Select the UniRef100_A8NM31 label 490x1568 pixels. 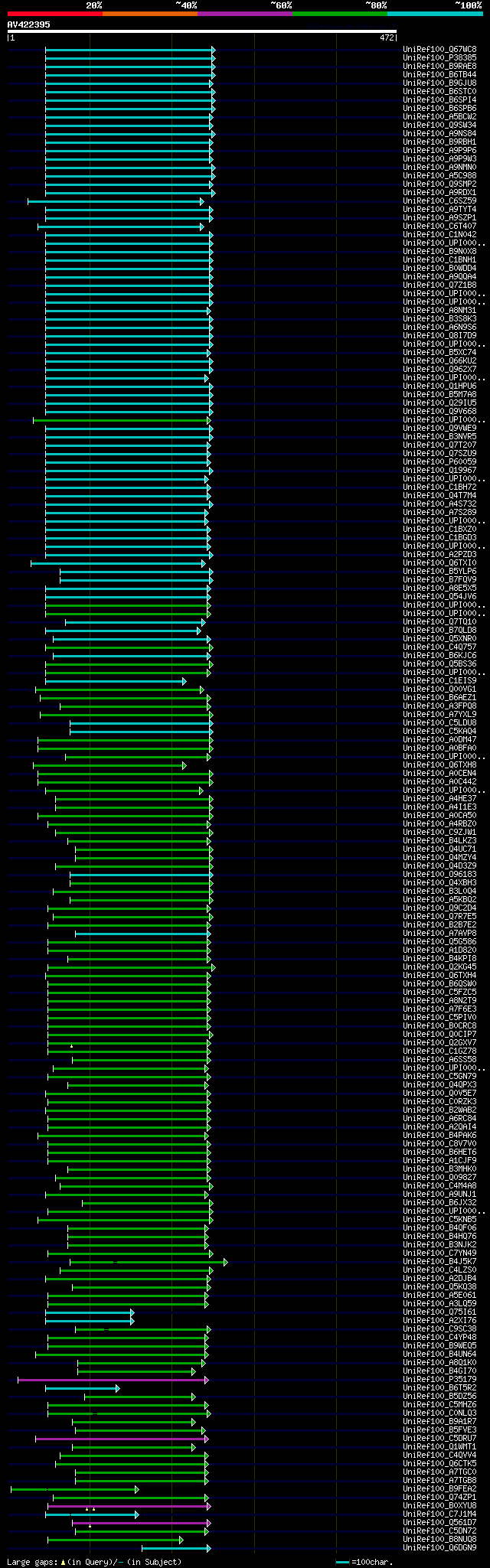[x=439, y=311]
